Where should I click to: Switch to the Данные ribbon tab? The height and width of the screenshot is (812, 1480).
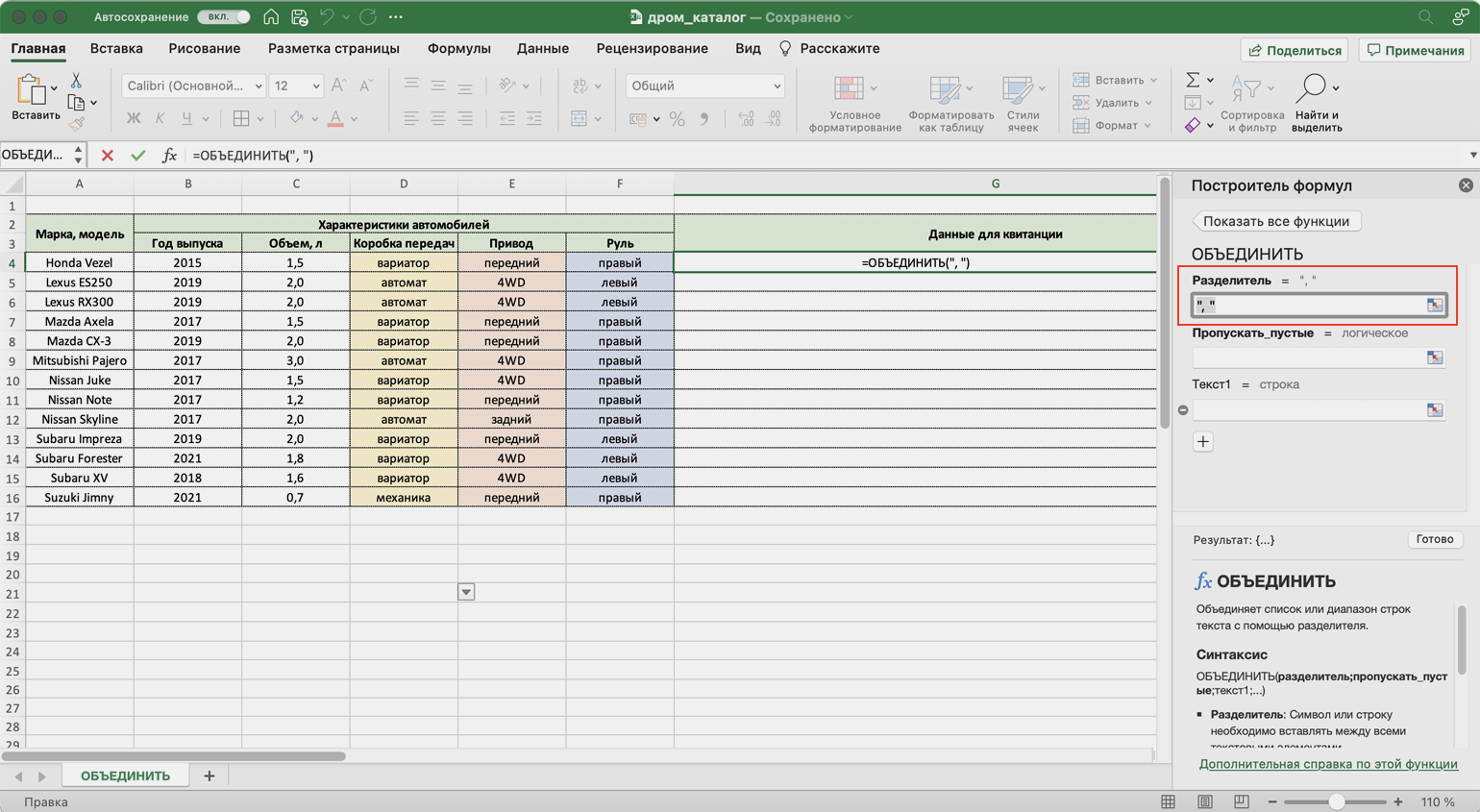tap(542, 49)
